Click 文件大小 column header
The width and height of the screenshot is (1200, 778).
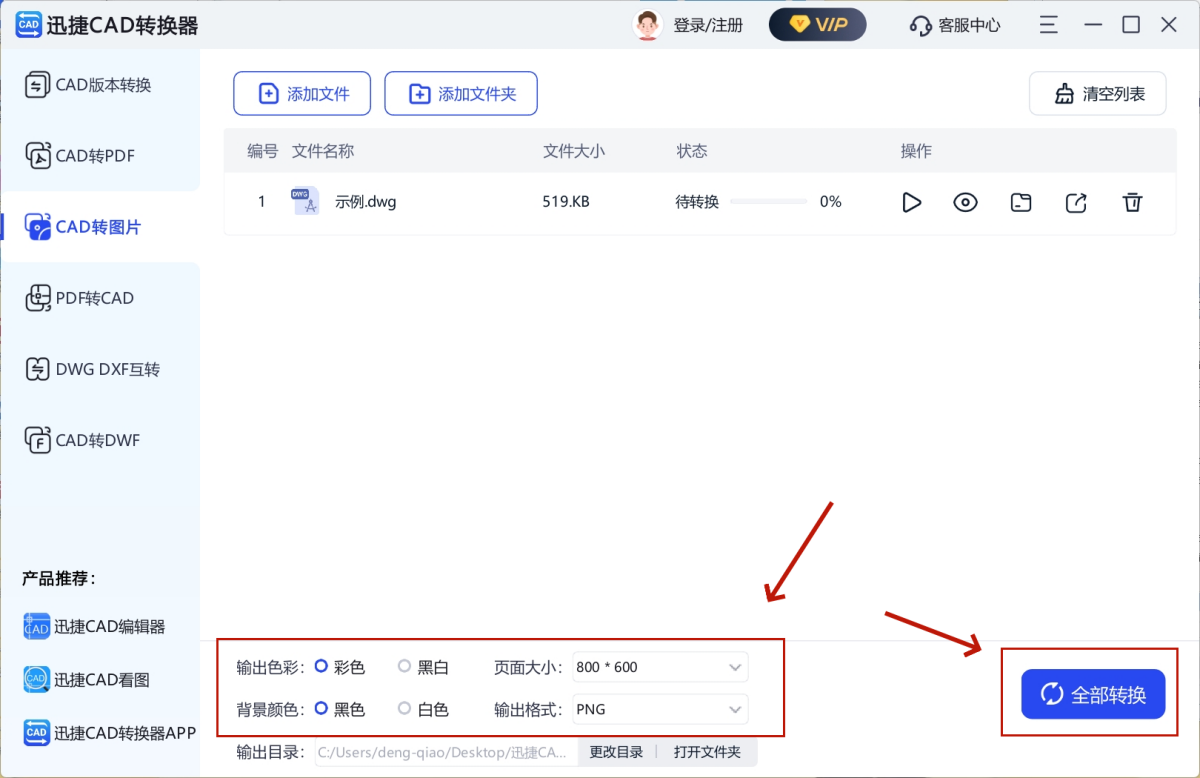coord(574,151)
